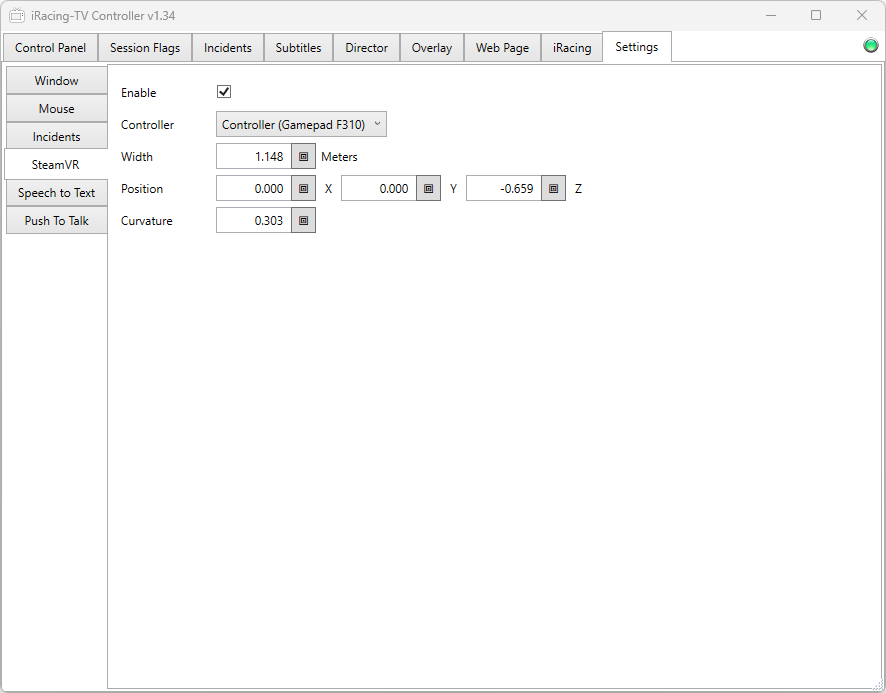Viewport: 886px width, 693px height.
Task: Click the icon button beside the Curvature field
Action: [303, 220]
